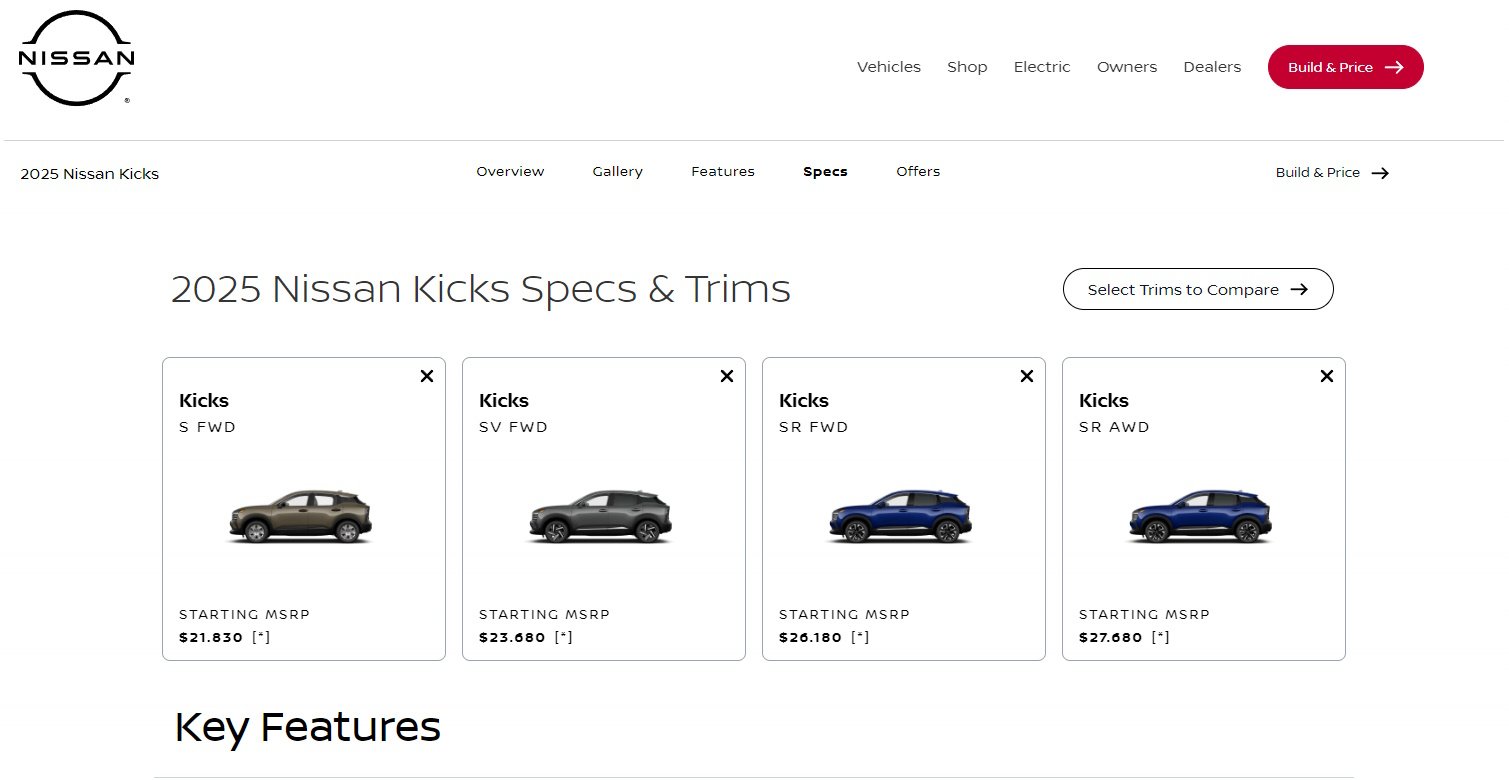Remove the Kicks S FWD card
This screenshot has height=780, width=1509.
(x=427, y=376)
